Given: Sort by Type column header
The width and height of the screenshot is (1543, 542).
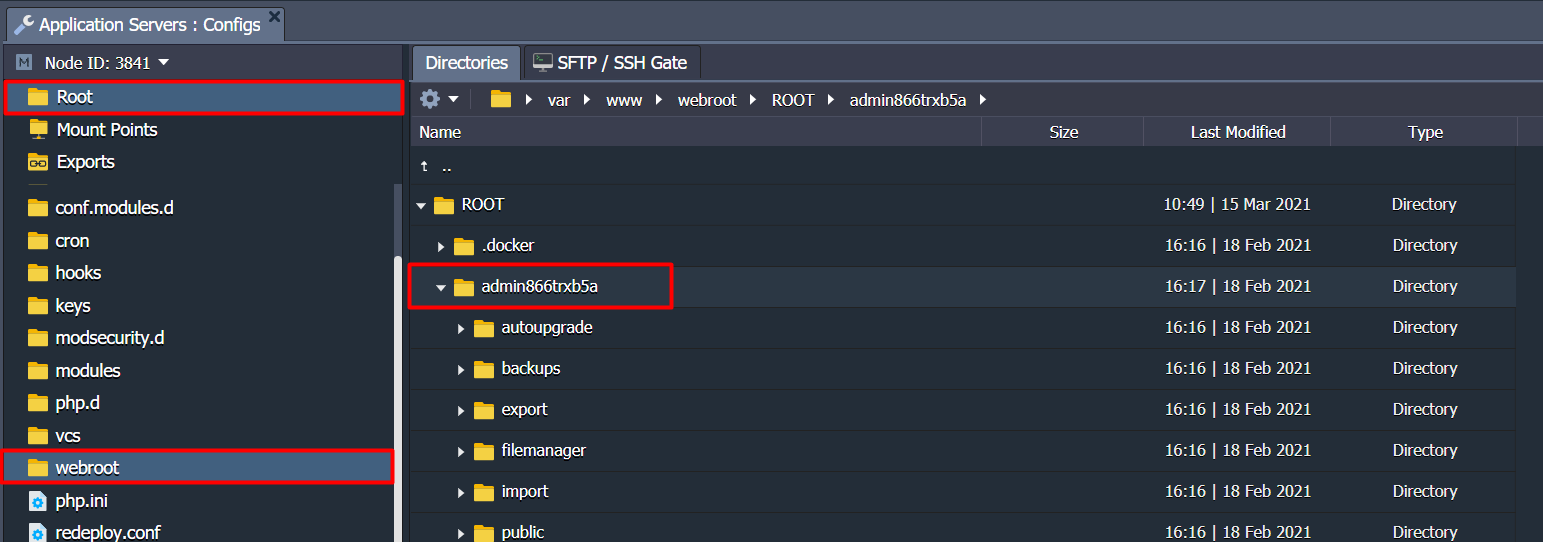Looking at the screenshot, I should (1425, 132).
